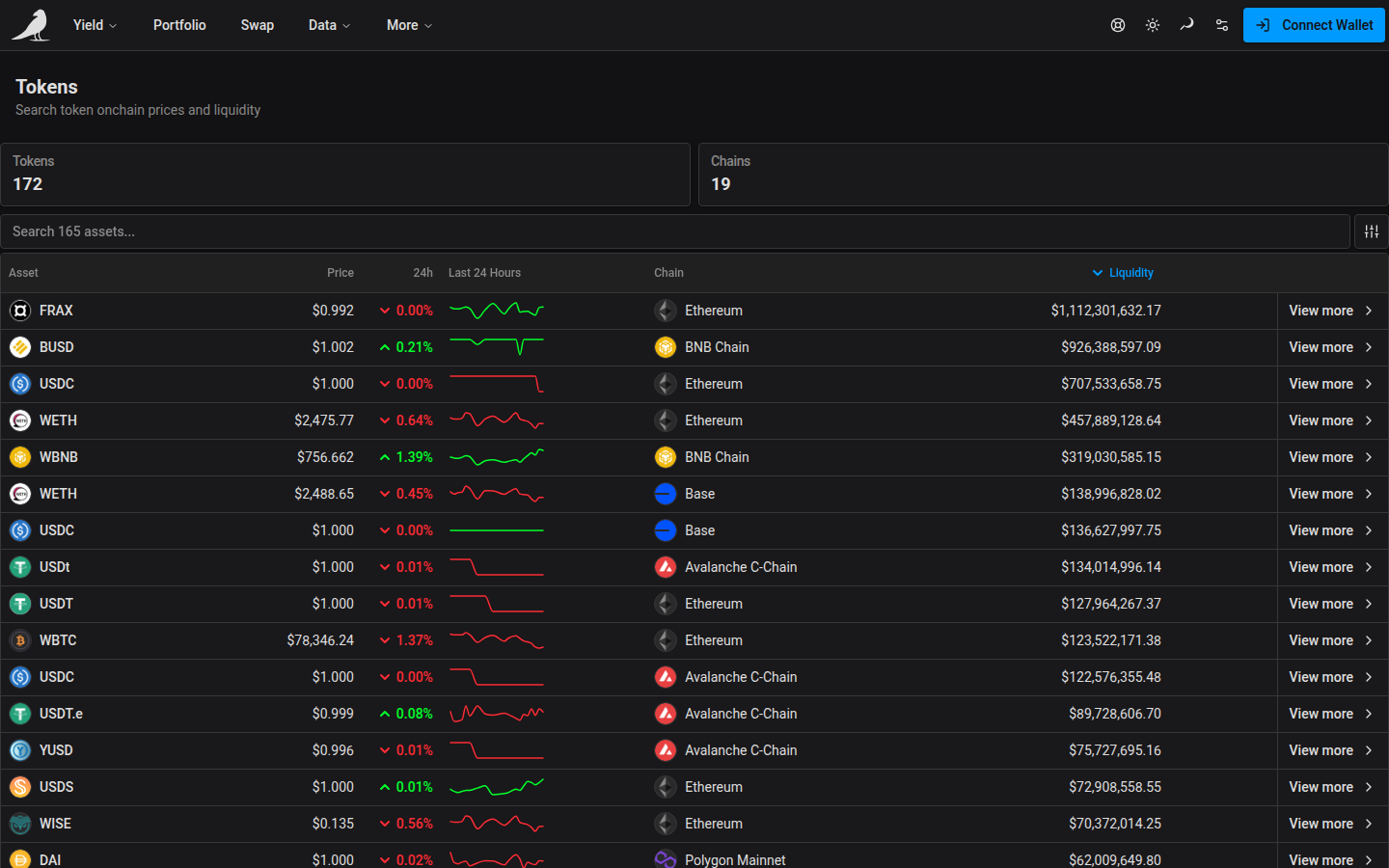The width and height of the screenshot is (1389, 868).
Task: Click the WISE token icon
Action: coord(20,824)
